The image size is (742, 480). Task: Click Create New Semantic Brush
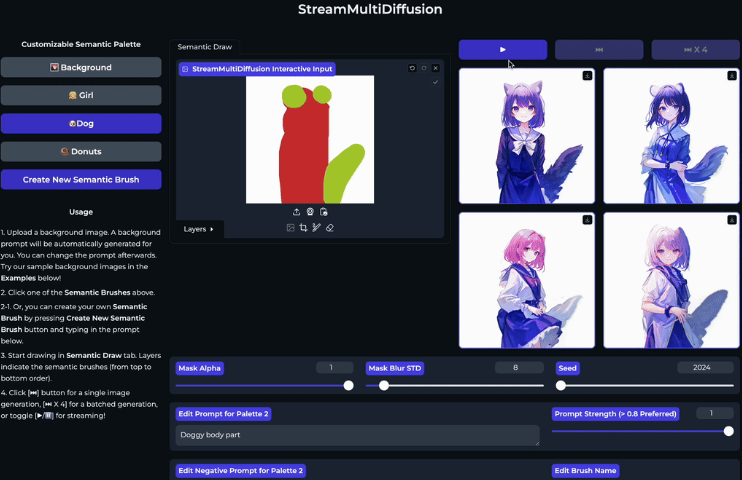pyautogui.click(x=81, y=179)
